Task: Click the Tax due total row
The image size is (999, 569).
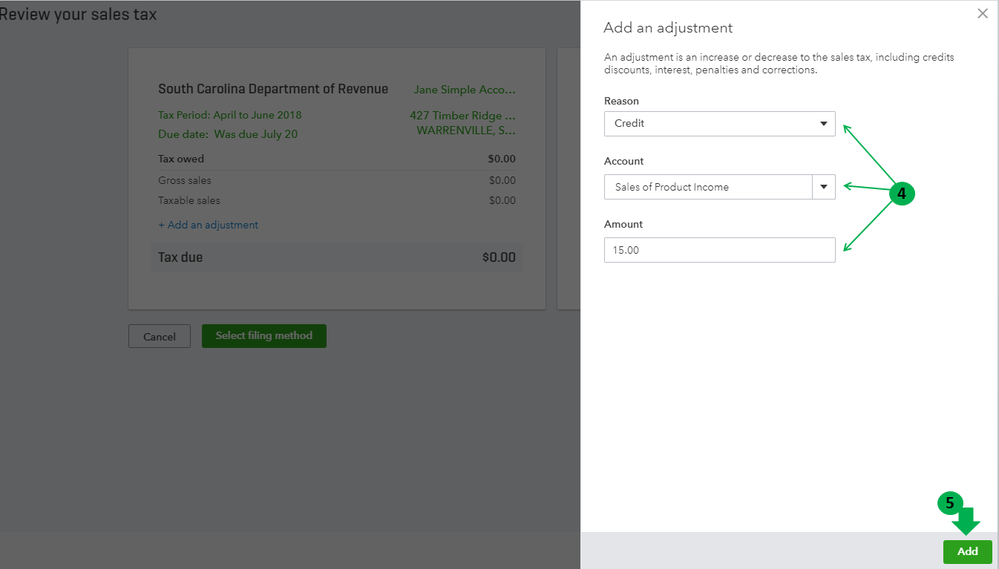Action: pyautogui.click(x=337, y=257)
